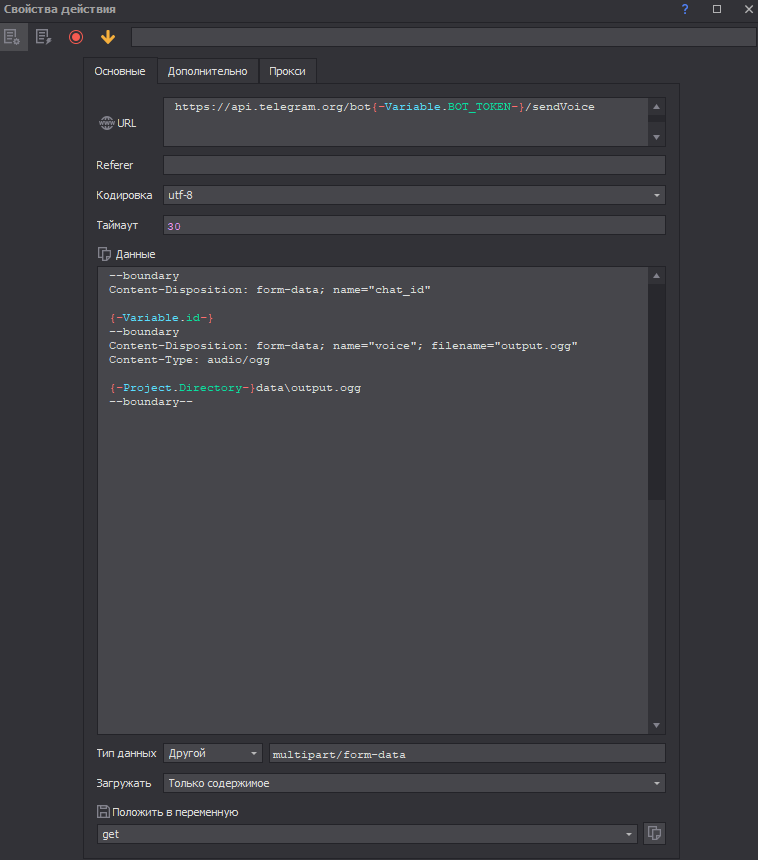
Task: Click the copy button next to get variable
Action: pyautogui.click(x=654, y=833)
